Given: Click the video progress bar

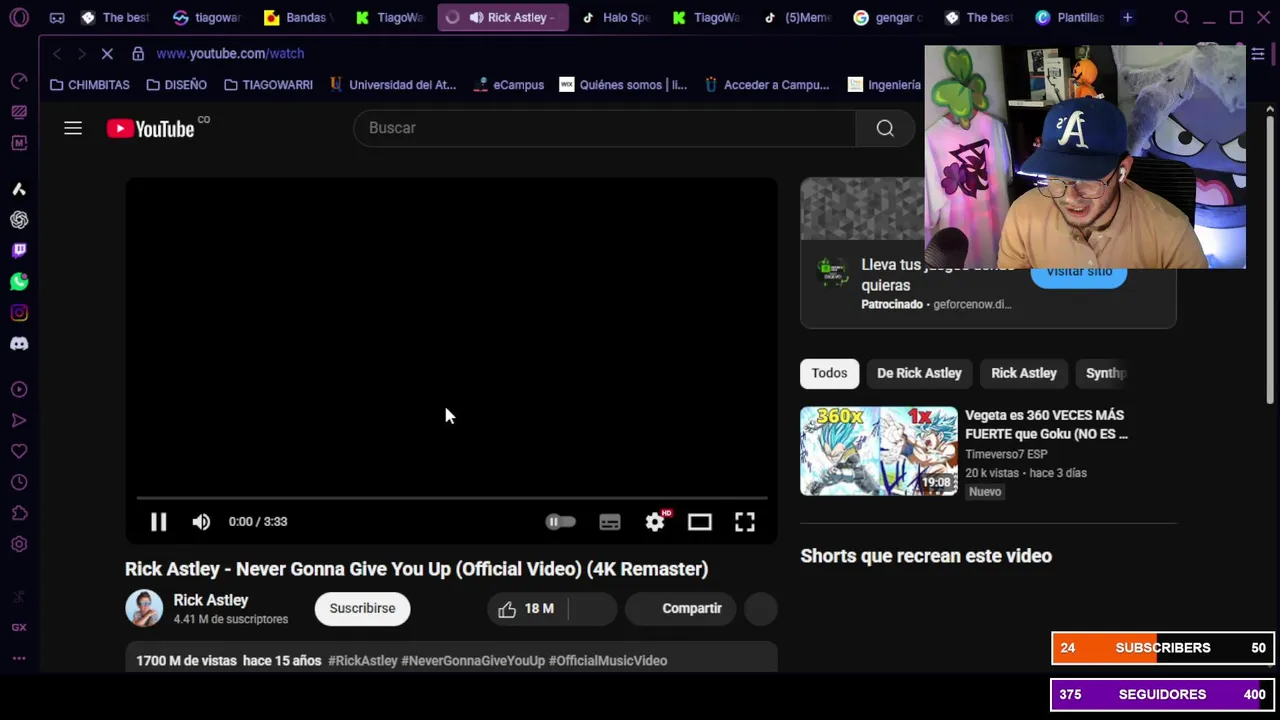Looking at the screenshot, I should 451,497.
